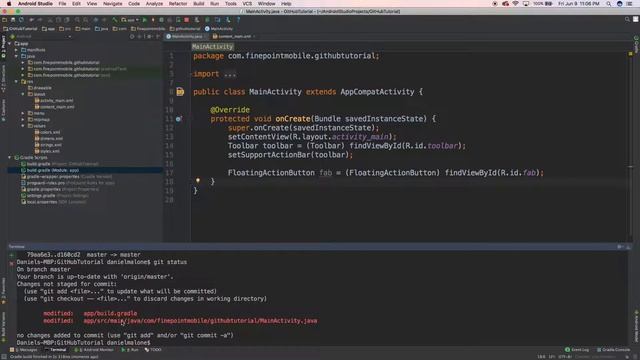Open the run configuration 'app' dropdown
640x360 pixels.
click(130, 20)
